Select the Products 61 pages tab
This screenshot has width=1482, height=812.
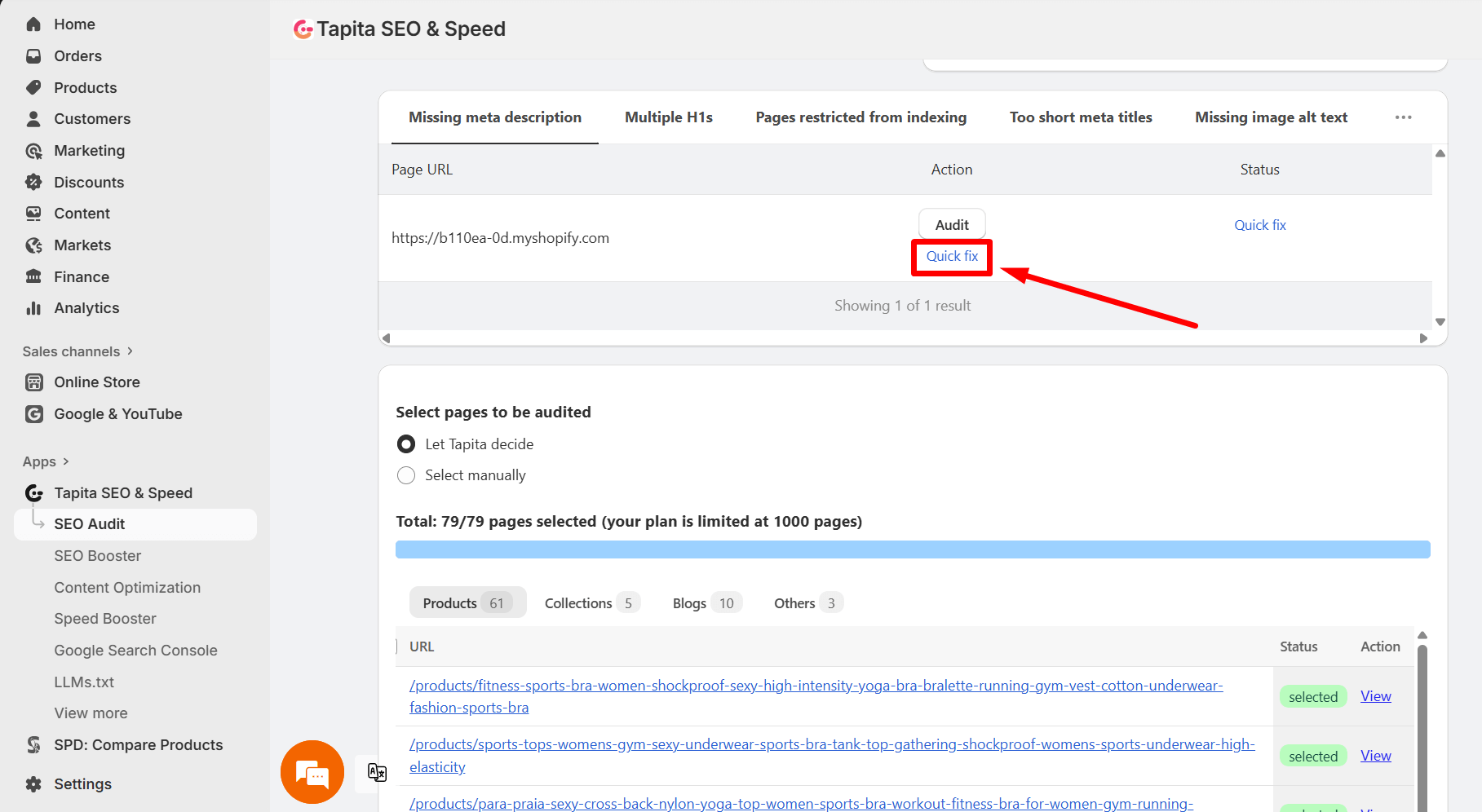coord(467,603)
